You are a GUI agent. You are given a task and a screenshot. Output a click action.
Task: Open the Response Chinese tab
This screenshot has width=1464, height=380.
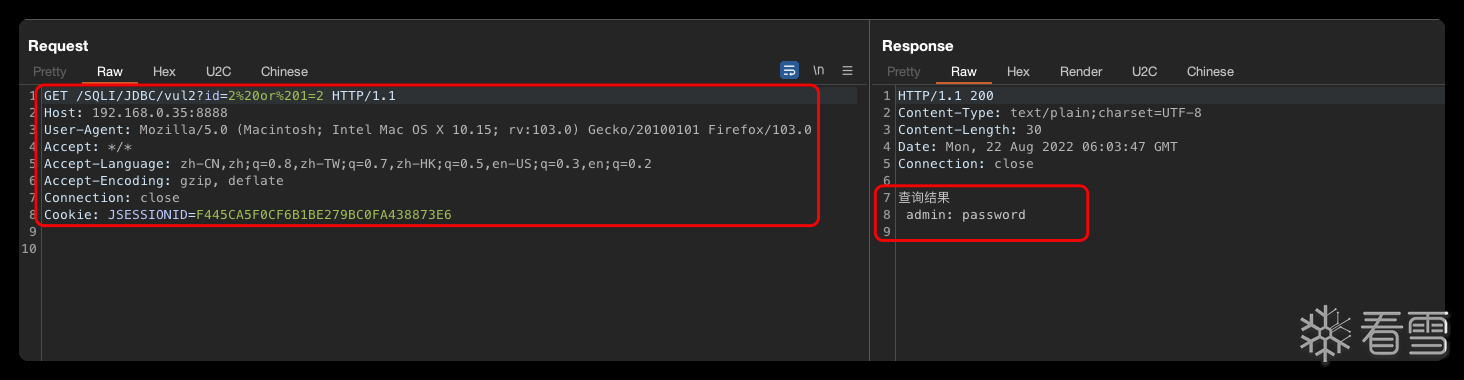tap(1210, 72)
